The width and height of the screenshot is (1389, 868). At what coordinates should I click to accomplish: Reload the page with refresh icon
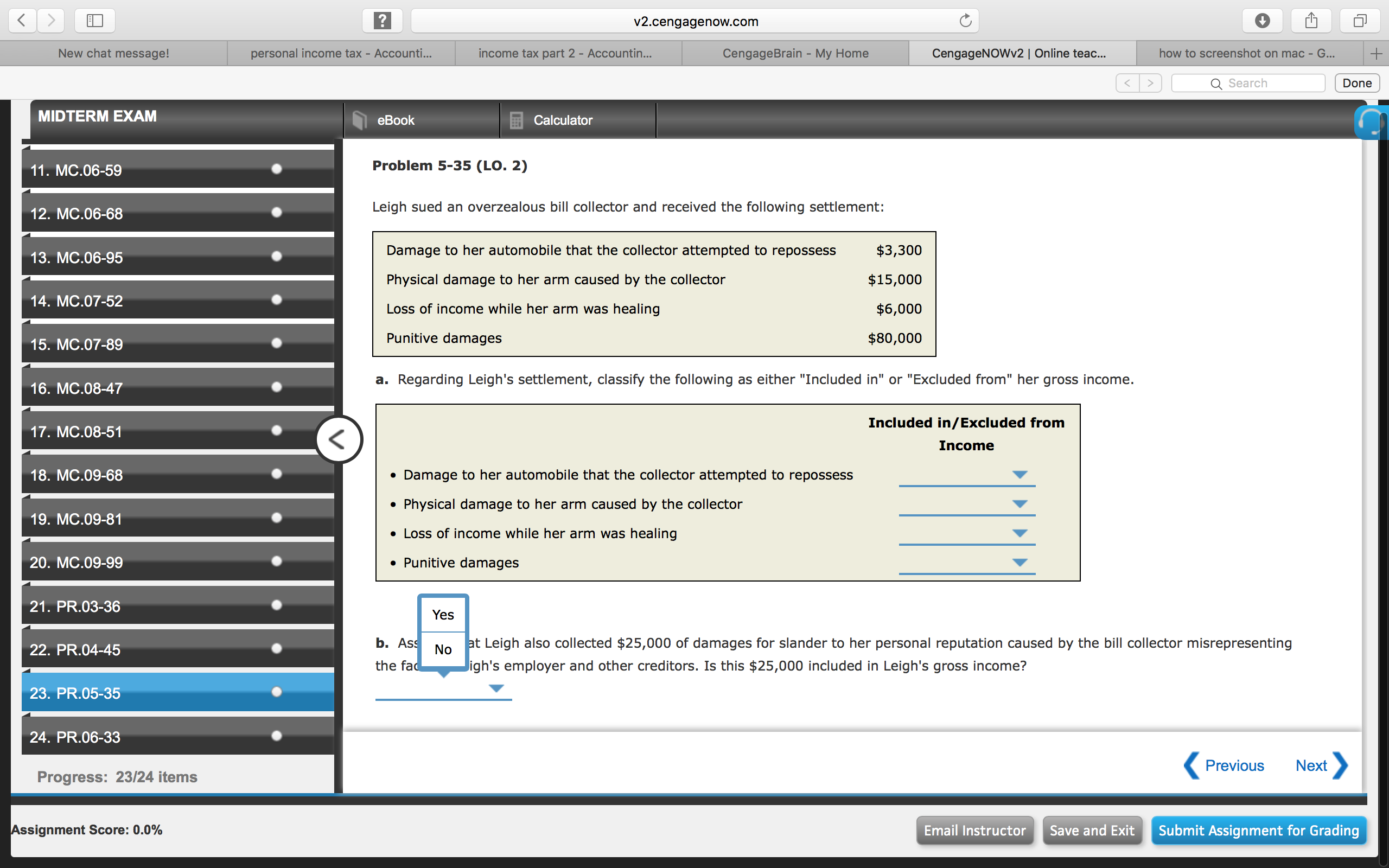(965, 21)
